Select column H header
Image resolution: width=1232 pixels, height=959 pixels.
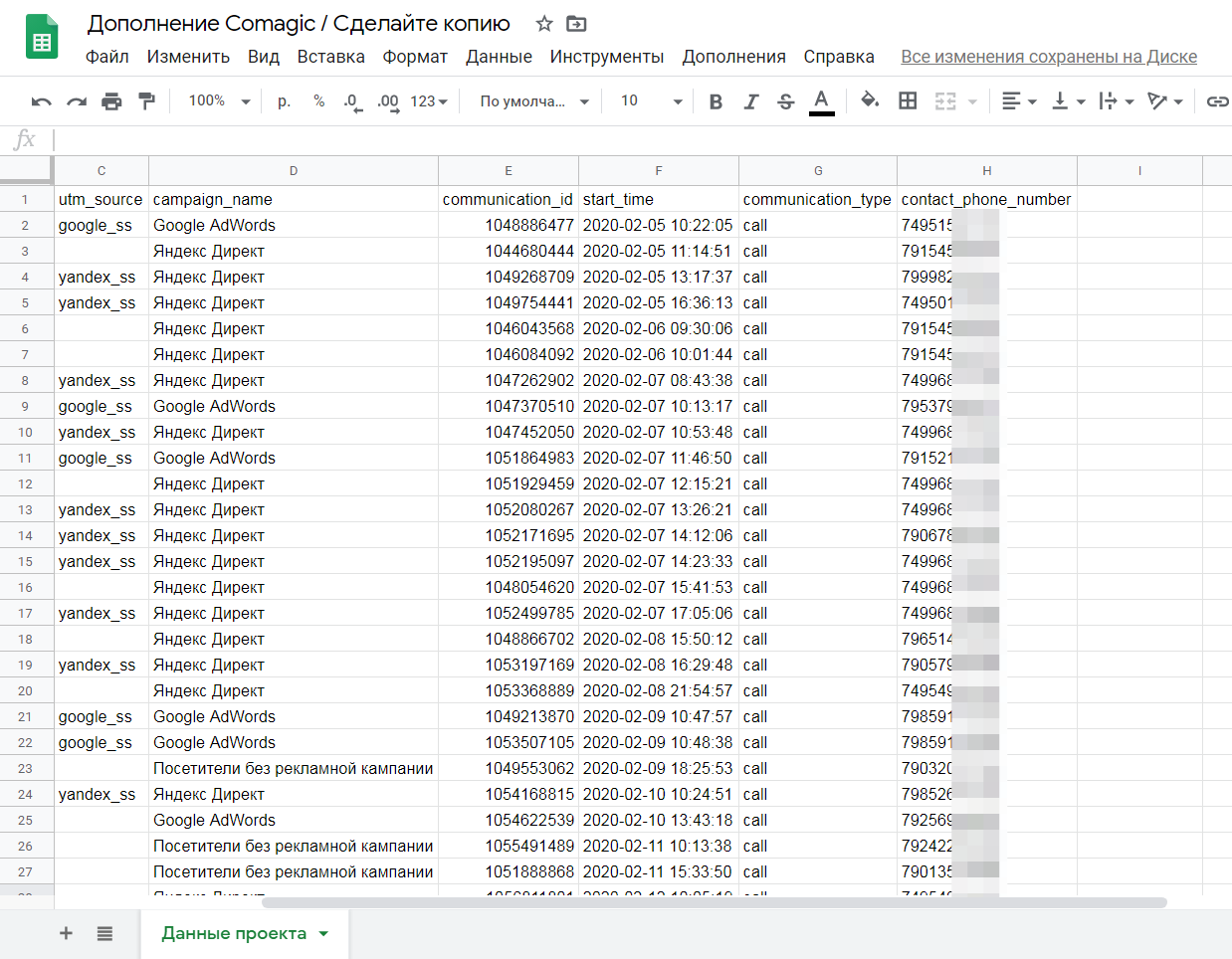pos(987,171)
